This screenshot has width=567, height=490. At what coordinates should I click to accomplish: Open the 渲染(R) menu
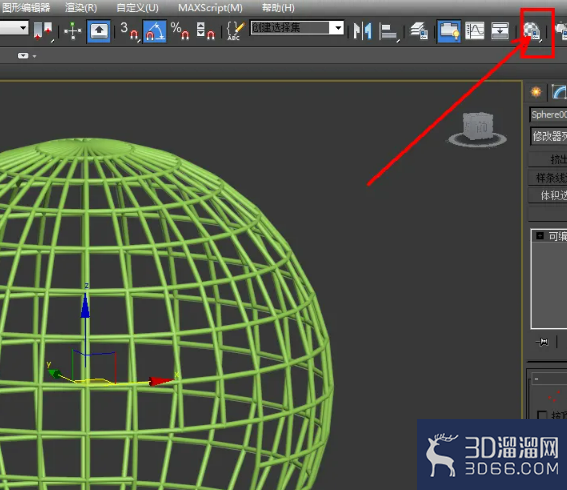81,8
